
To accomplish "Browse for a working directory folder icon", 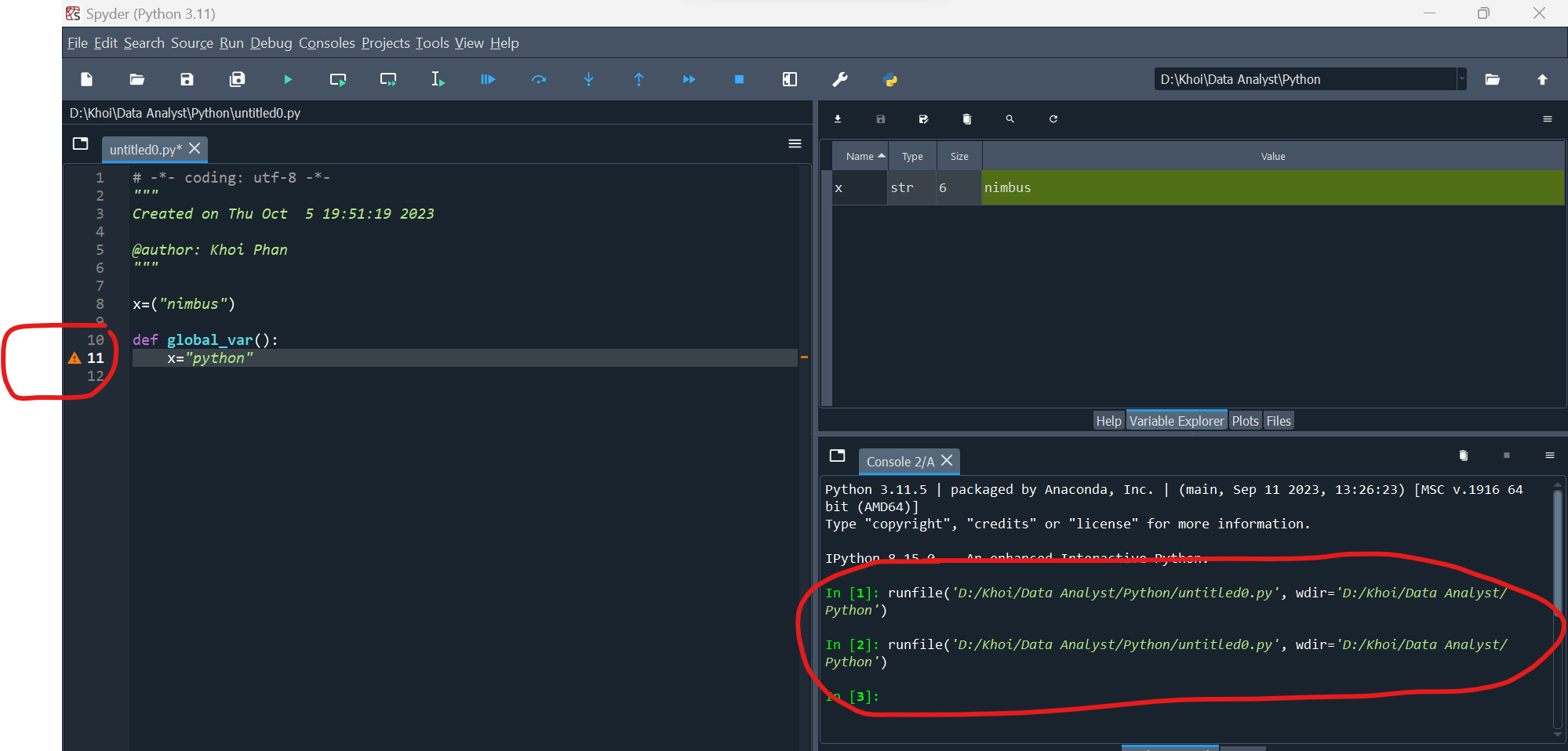I will click(1493, 79).
